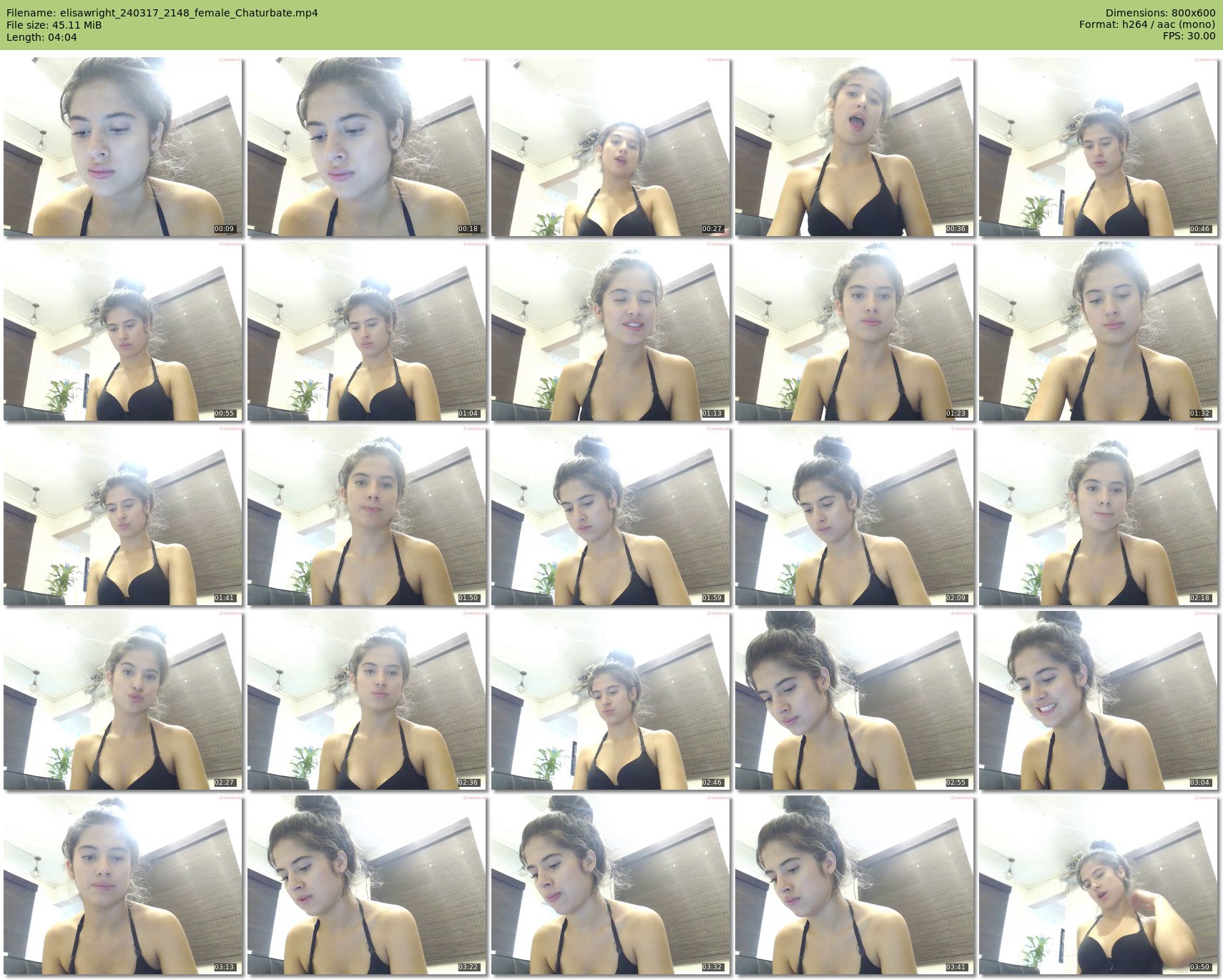Select the thumbnail marked 01:23

pyautogui.click(x=855, y=331)
